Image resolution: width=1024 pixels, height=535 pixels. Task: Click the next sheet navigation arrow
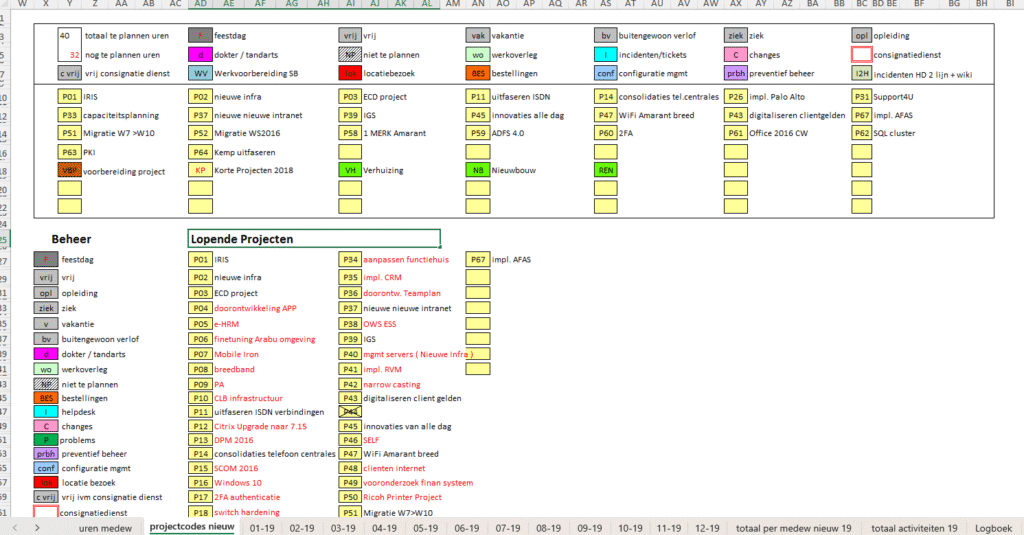point(37,527)
